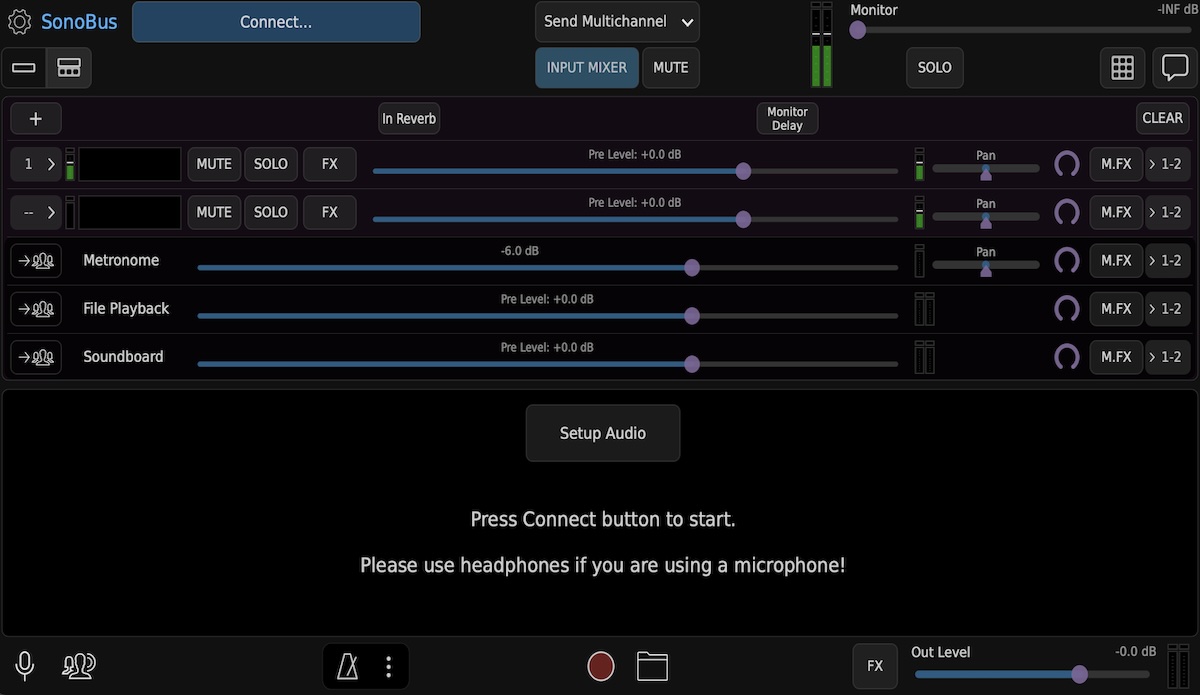Click the microphone icon at bottom left
The image size is (1200, 695).
(25, 666)
